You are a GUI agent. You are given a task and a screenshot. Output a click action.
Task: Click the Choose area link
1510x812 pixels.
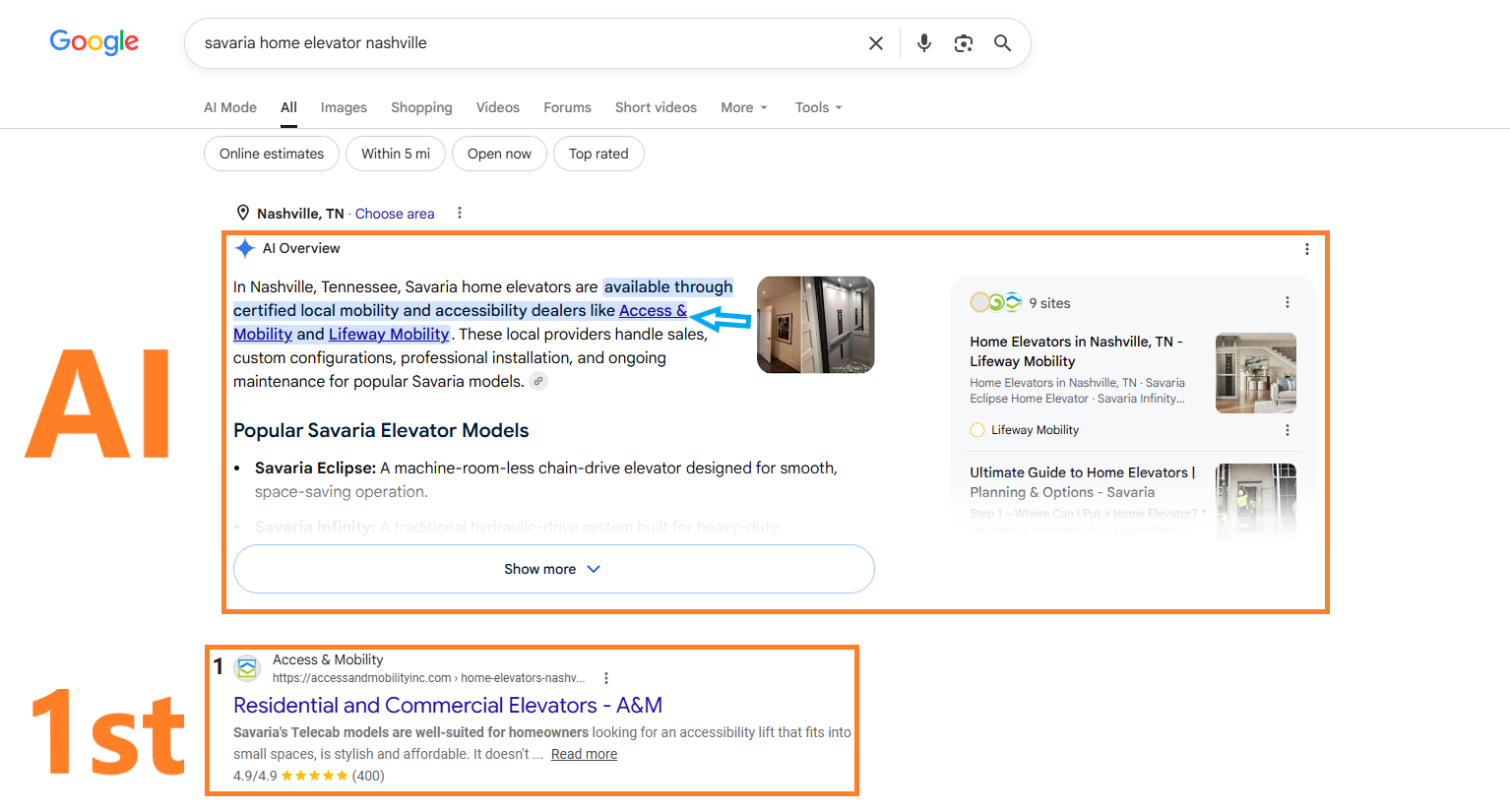[x=395, y=214]
